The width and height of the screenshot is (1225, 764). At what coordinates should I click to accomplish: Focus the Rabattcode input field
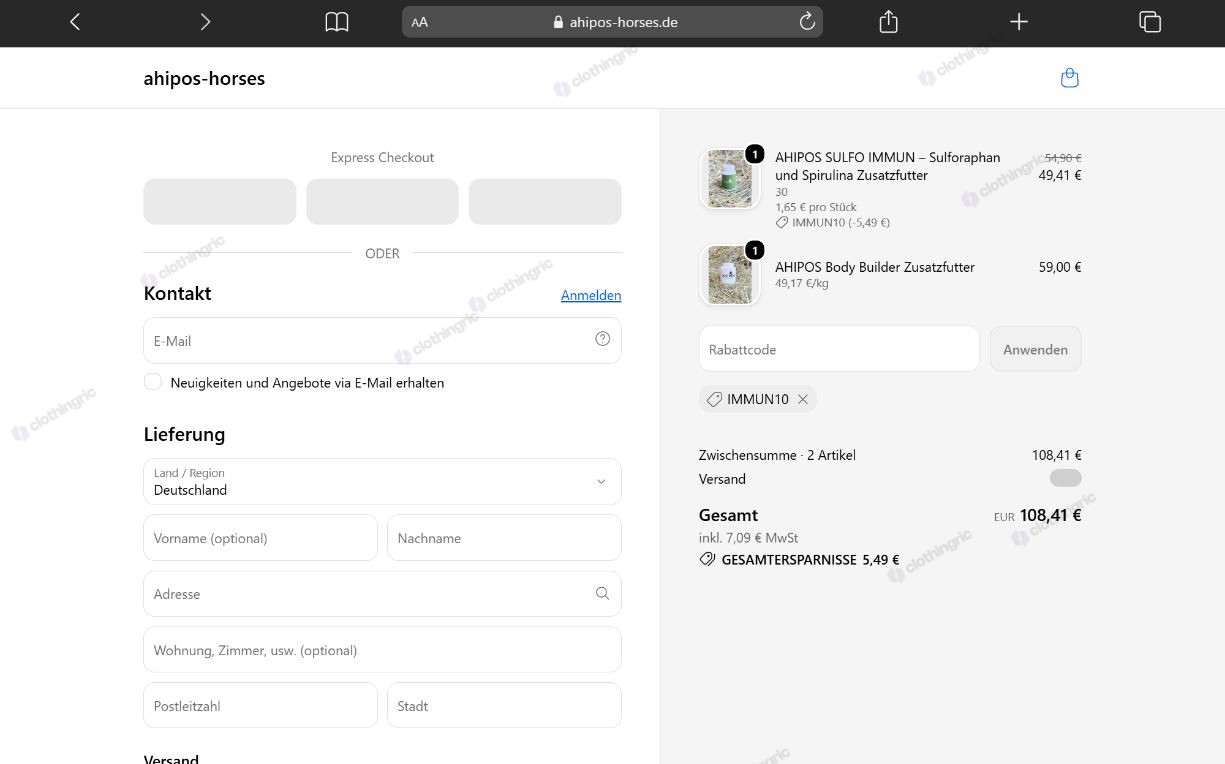pos(839,349)
